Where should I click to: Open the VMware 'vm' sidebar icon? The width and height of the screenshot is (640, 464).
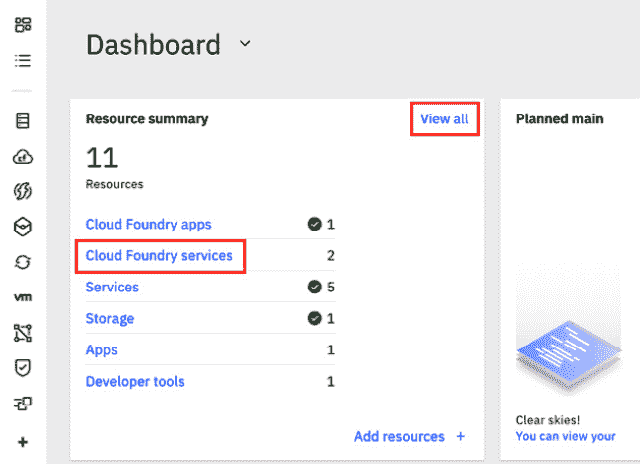point(23,297)
